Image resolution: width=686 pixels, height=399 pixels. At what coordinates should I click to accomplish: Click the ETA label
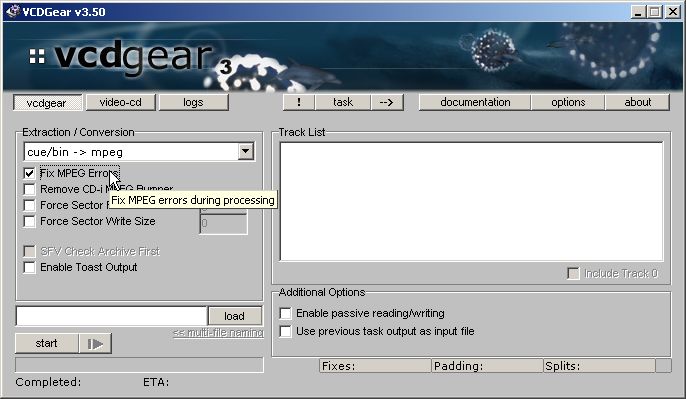(156, 382)
